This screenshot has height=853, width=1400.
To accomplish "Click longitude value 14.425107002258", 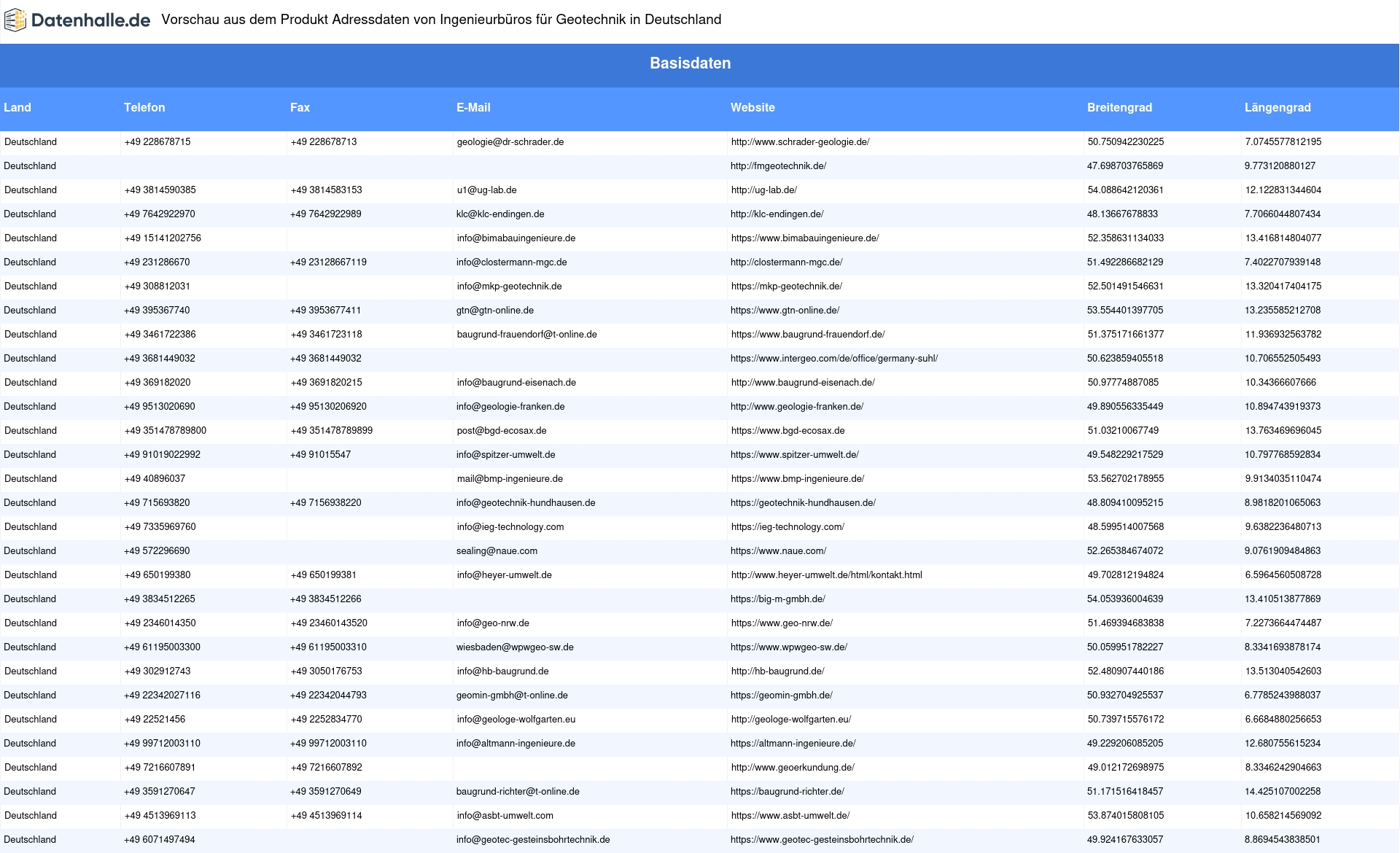I will click(x=1283, y=792).
